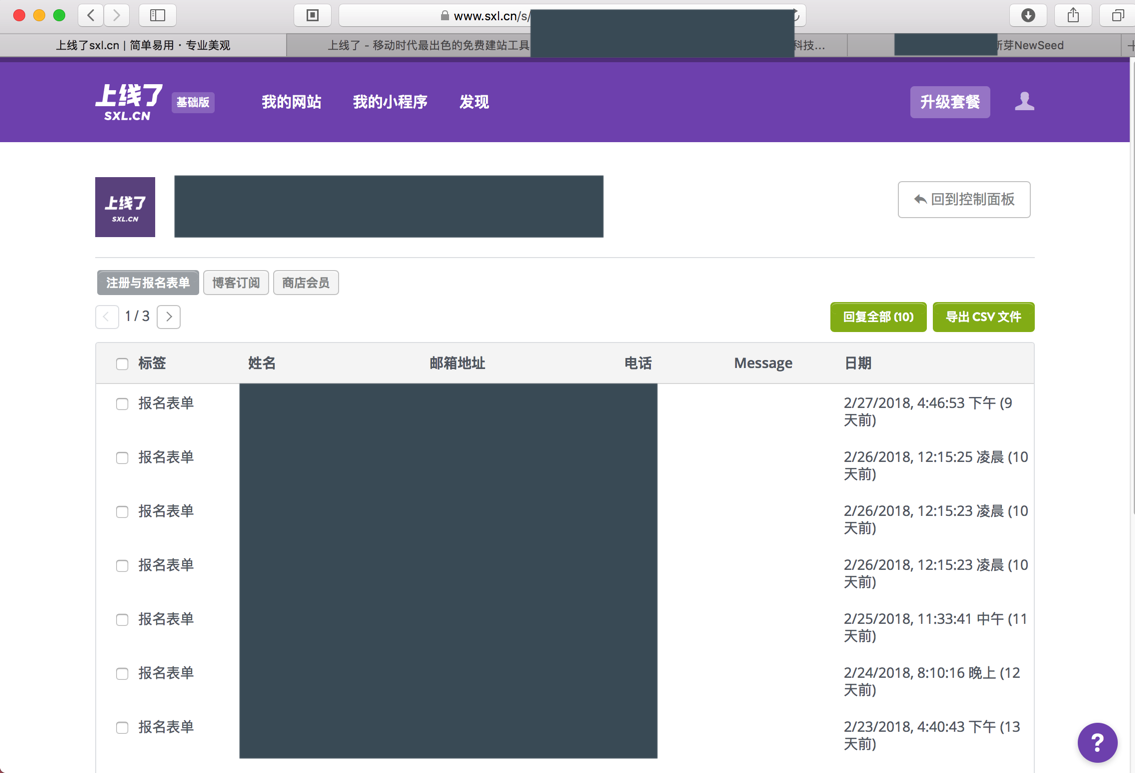This screenshot has height=773, width=1135.
Task: Open the purple help question-mark button
Action: coord(1097,743)
